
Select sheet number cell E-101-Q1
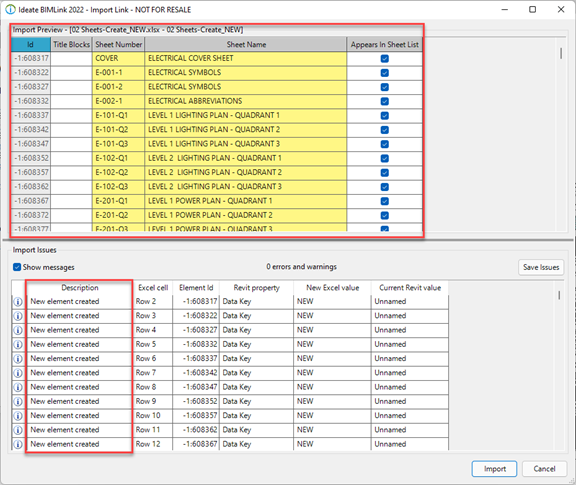[118, 115]
